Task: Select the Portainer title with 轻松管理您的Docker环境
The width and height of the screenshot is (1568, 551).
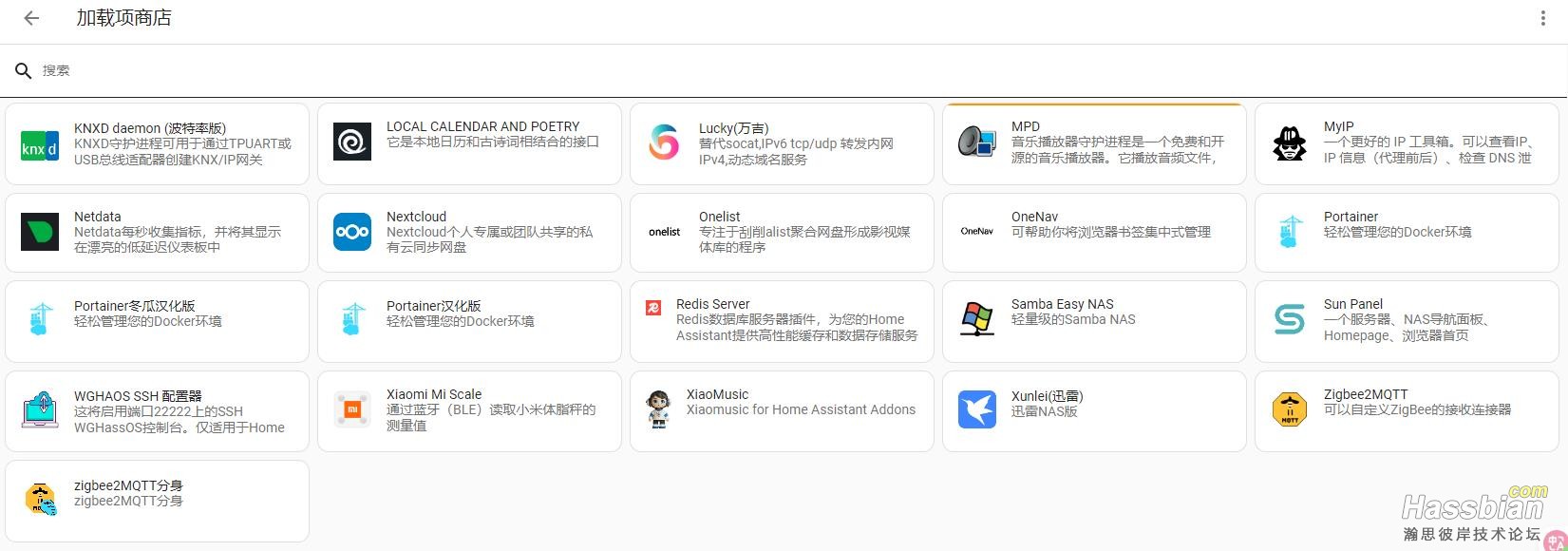Action: click(1351, 217)
